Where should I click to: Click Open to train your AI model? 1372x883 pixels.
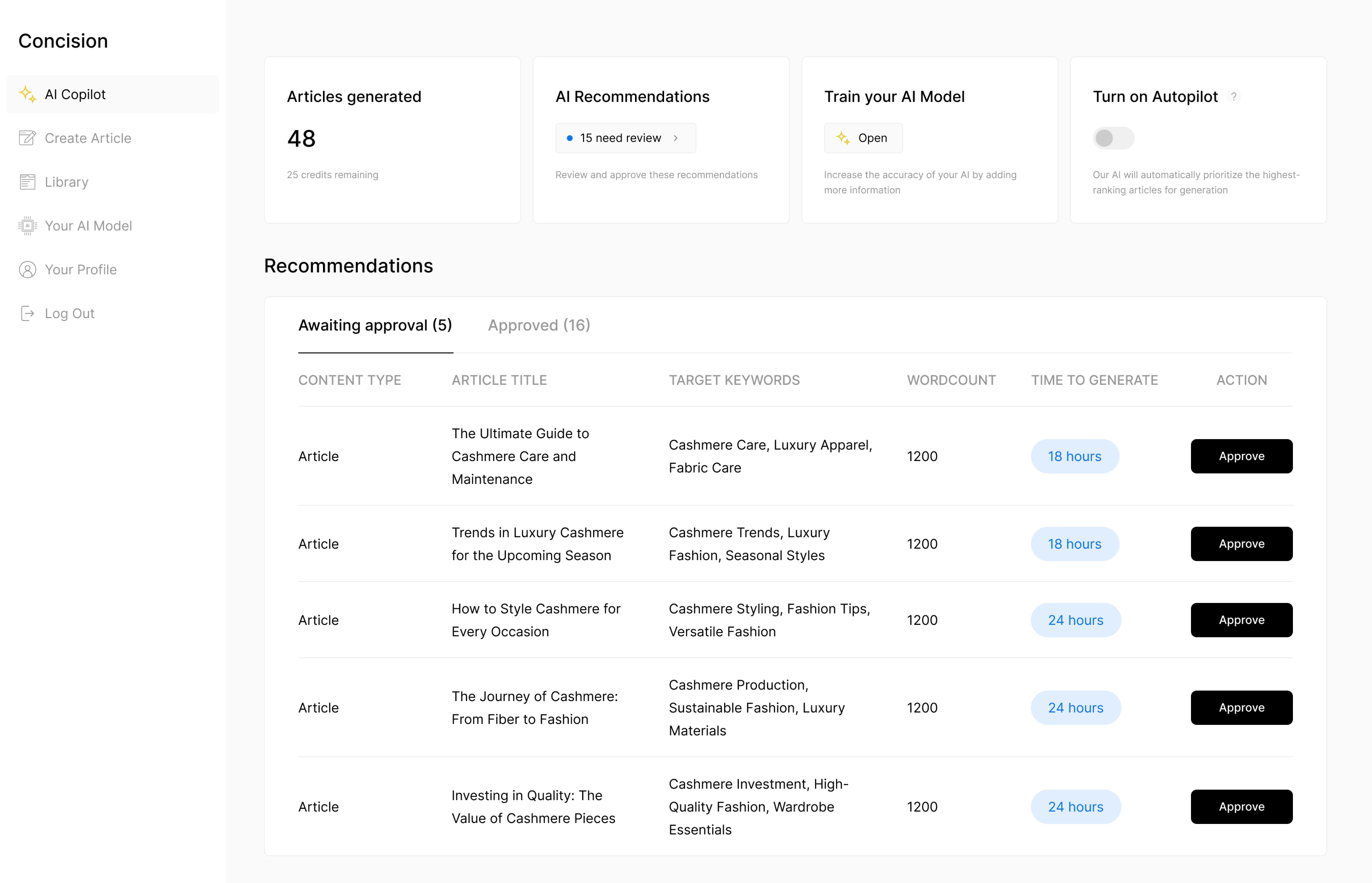coord(863,138)
